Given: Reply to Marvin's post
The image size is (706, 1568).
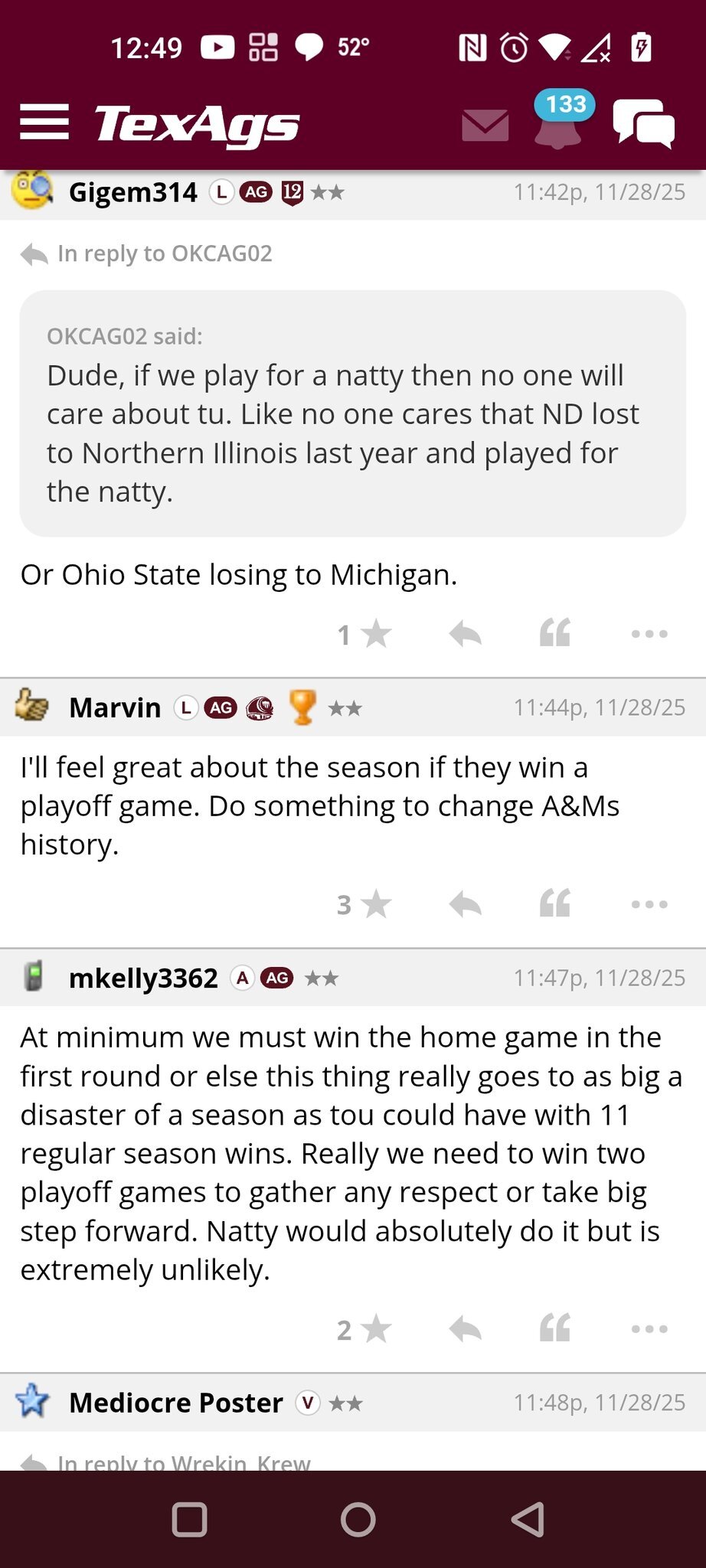Looking at the screenshot, I should (465, 904).
